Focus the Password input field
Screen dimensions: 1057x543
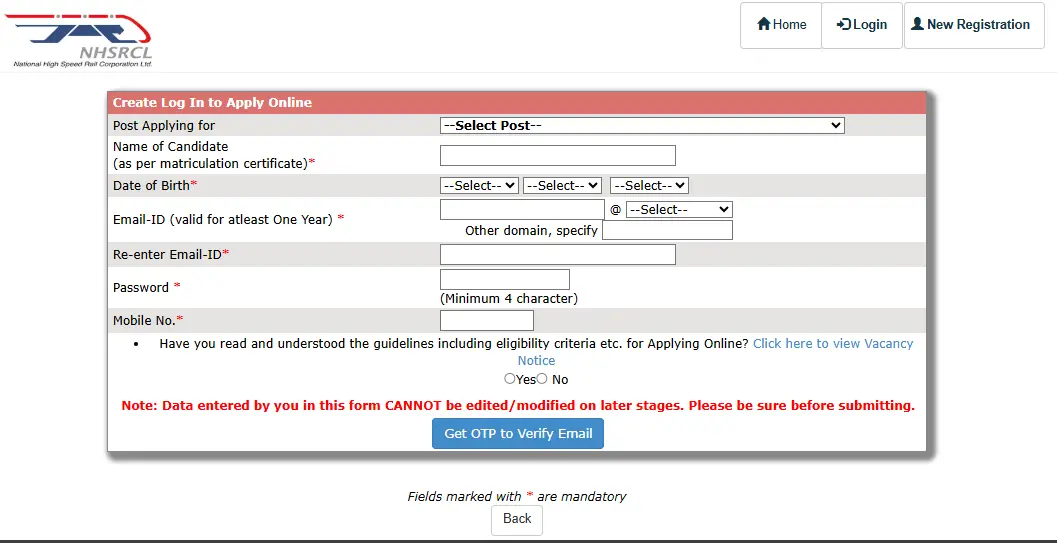point(505,280)
